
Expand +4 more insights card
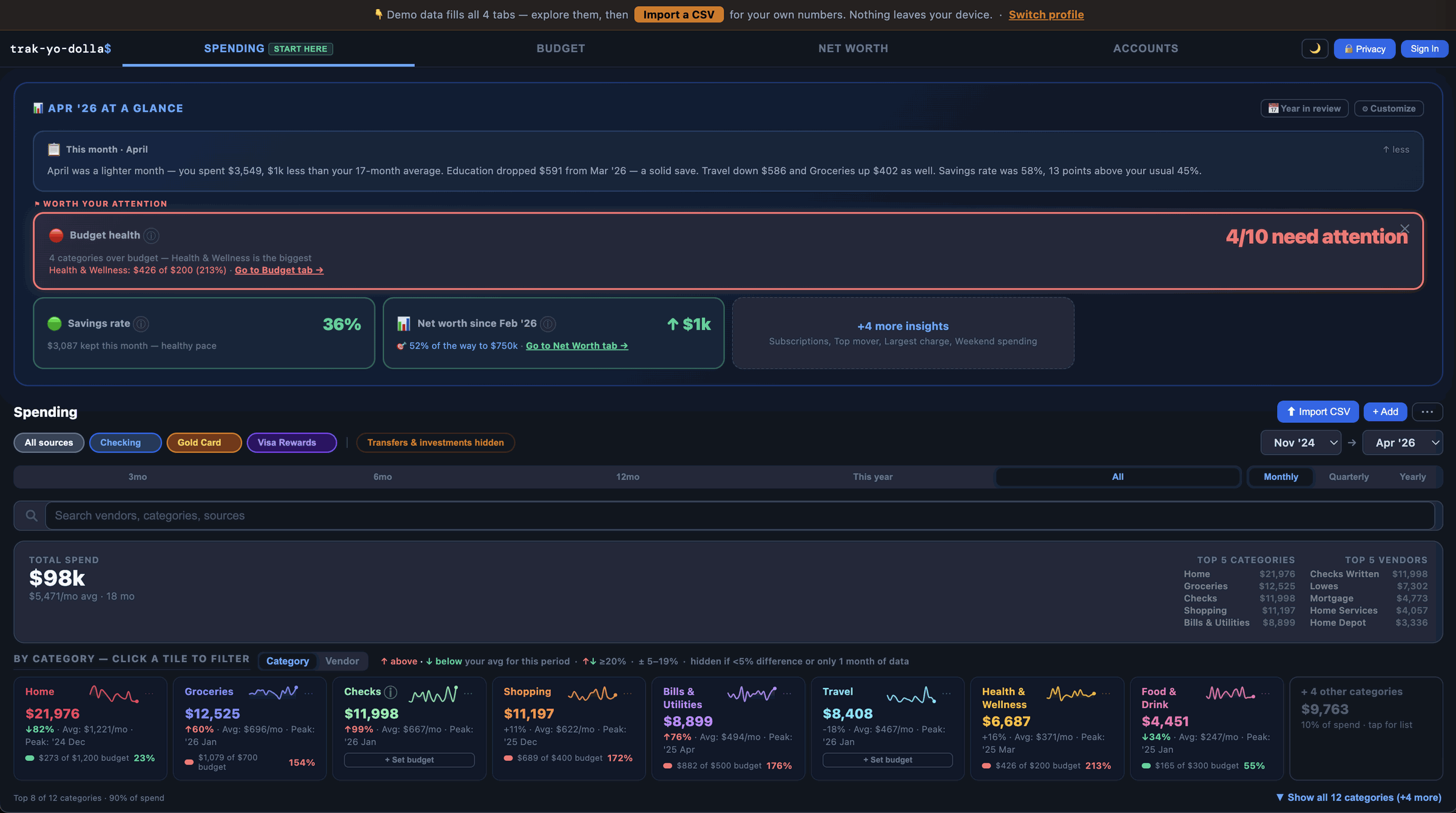pos(903,333)
